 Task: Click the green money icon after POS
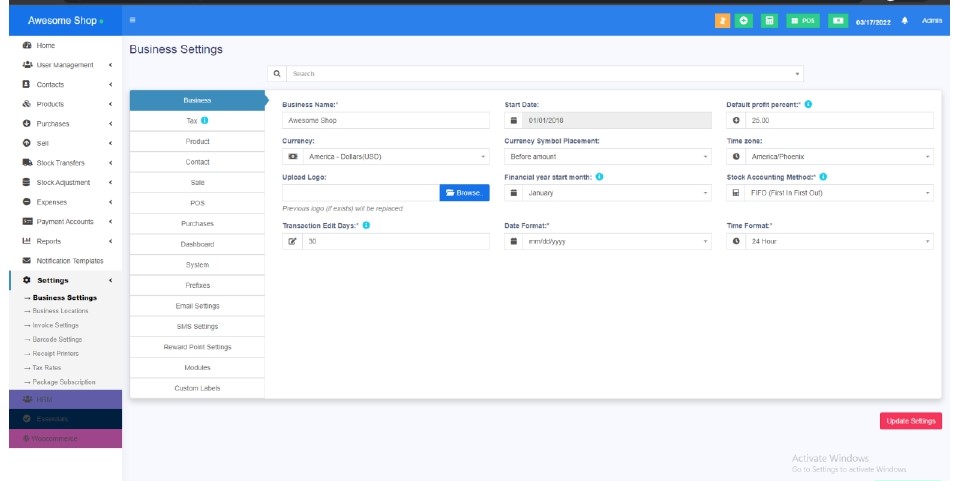coord(838,20)
